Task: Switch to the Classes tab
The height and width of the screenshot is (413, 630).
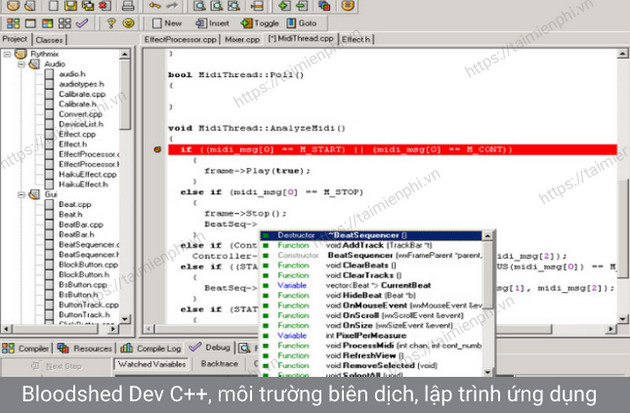Action: pyautogui.click(x=49, y=40)
